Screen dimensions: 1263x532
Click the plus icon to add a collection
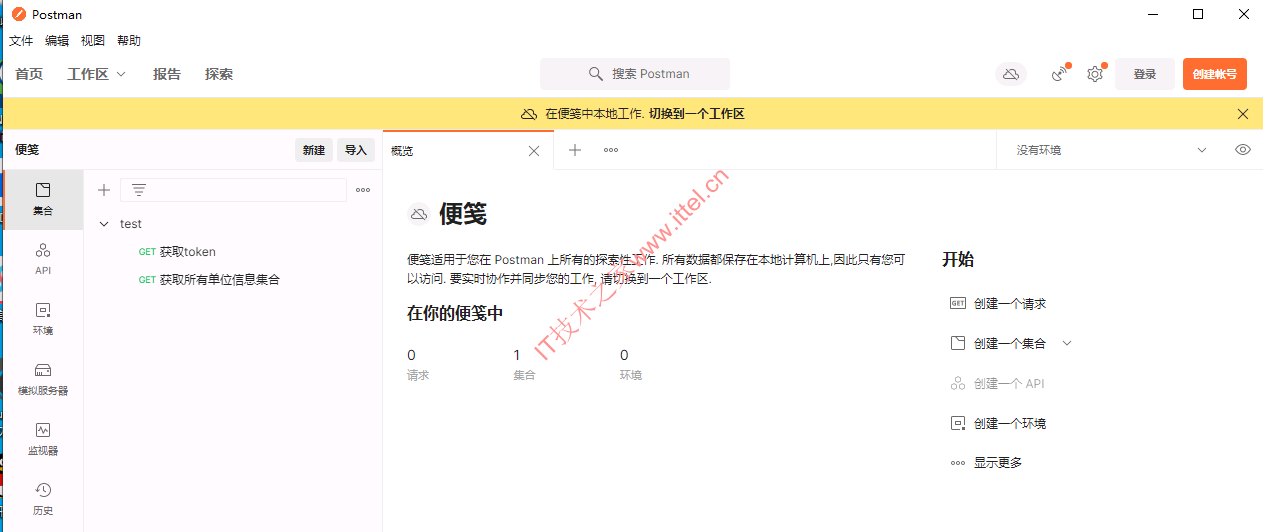coord(104,190)
